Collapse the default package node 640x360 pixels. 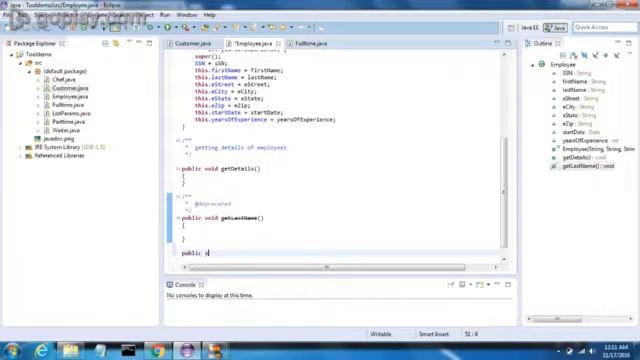(x=29, y=71)
